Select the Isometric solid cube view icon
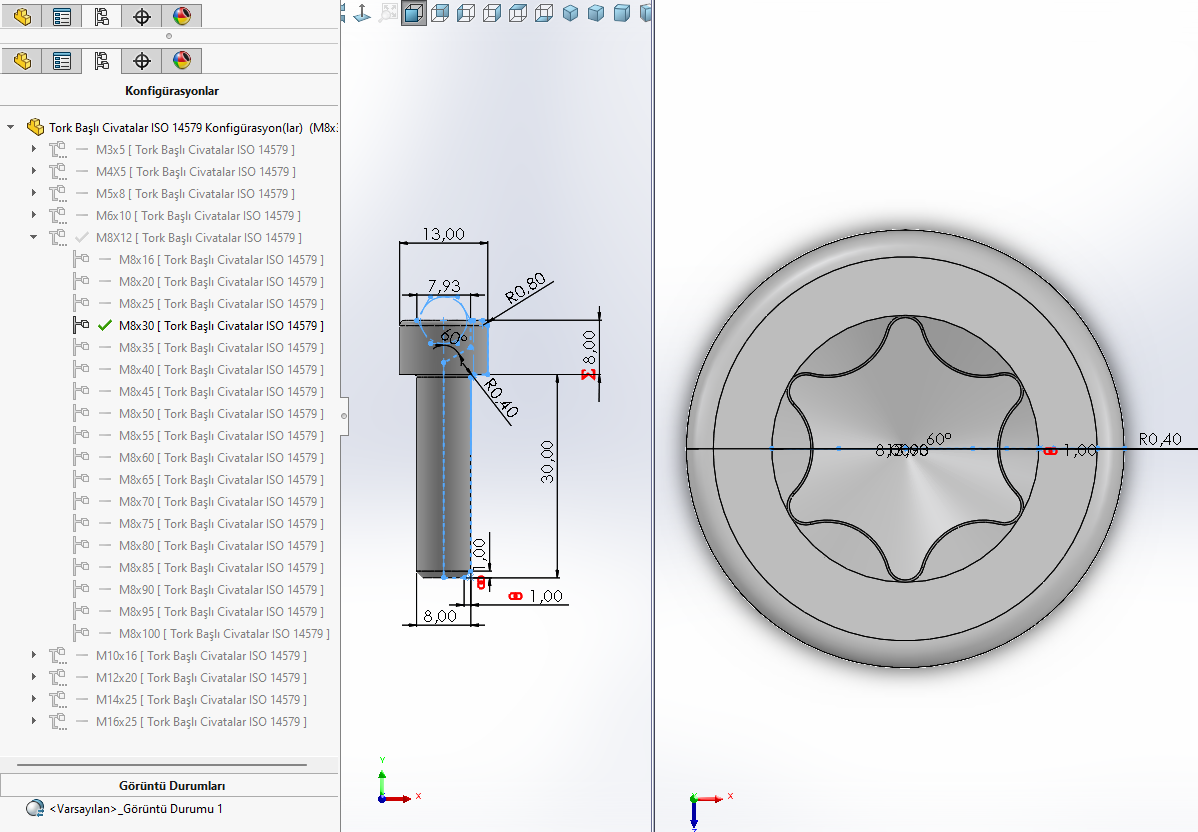This screenshot has width=1198, height=832. [570, 13]
